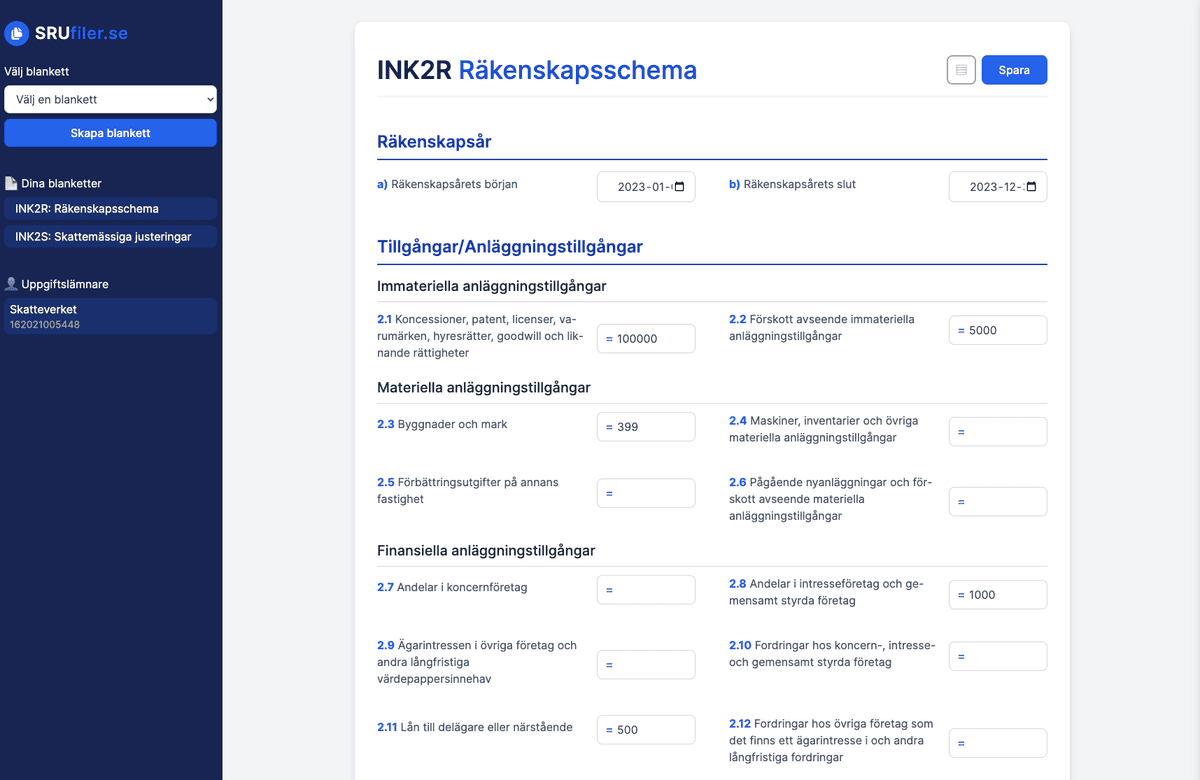Click the Spara button
1200x780 pixels.
(x=1014, y=69)
